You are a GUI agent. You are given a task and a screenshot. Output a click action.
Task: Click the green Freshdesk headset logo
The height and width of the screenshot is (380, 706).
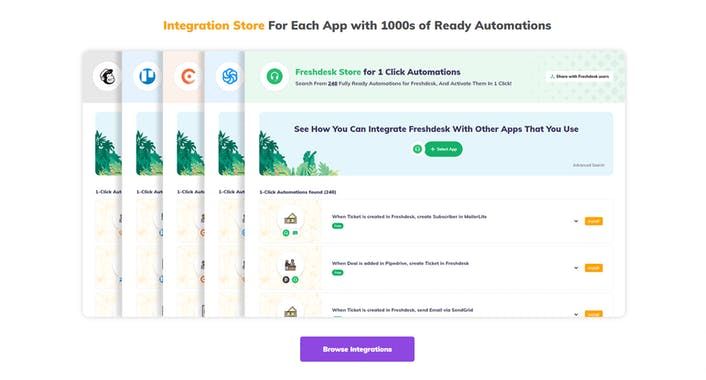click(x=275, y=77)
